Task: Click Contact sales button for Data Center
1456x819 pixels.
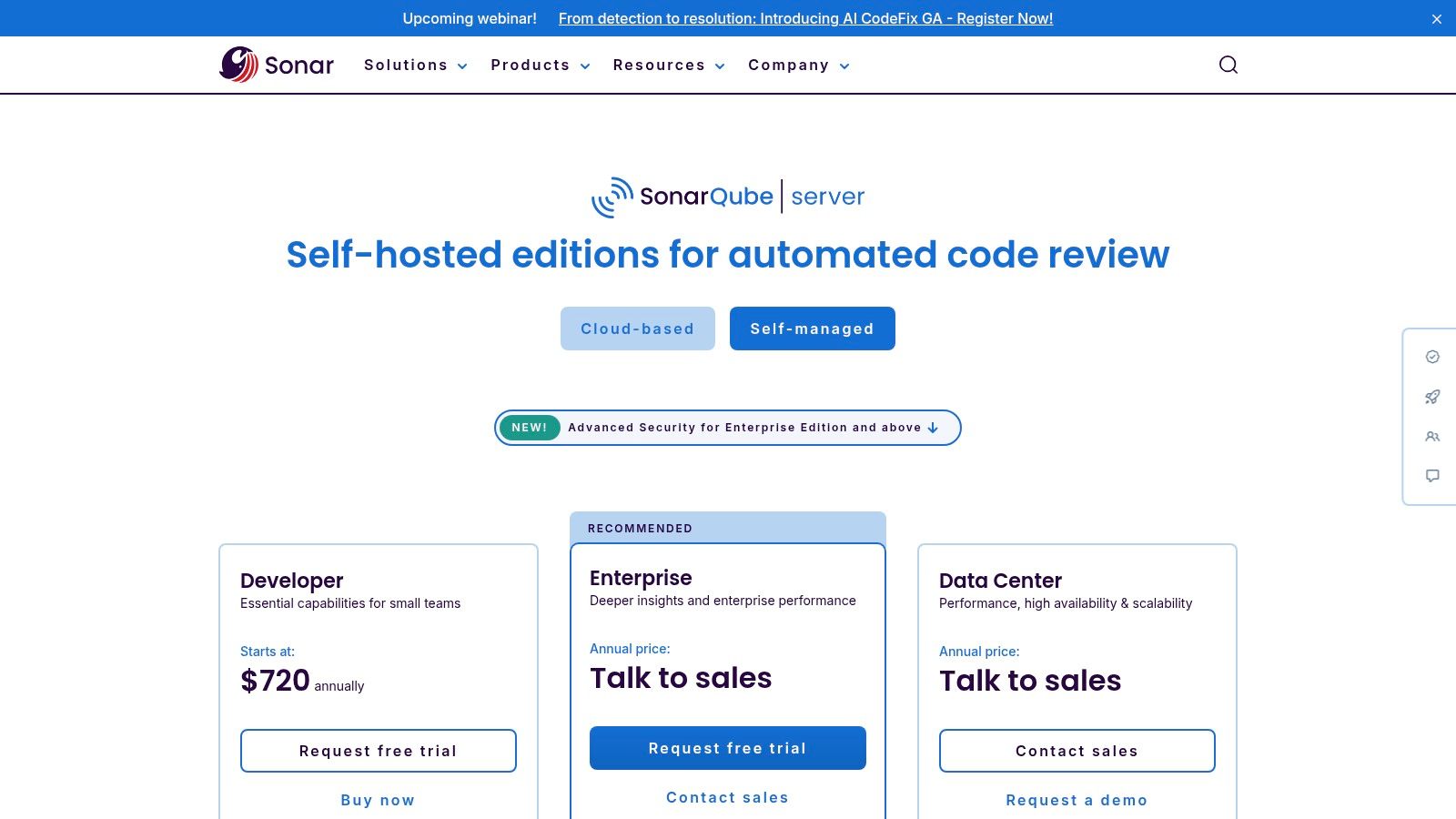Action: pyautogui.click(x=1077, y=751)
